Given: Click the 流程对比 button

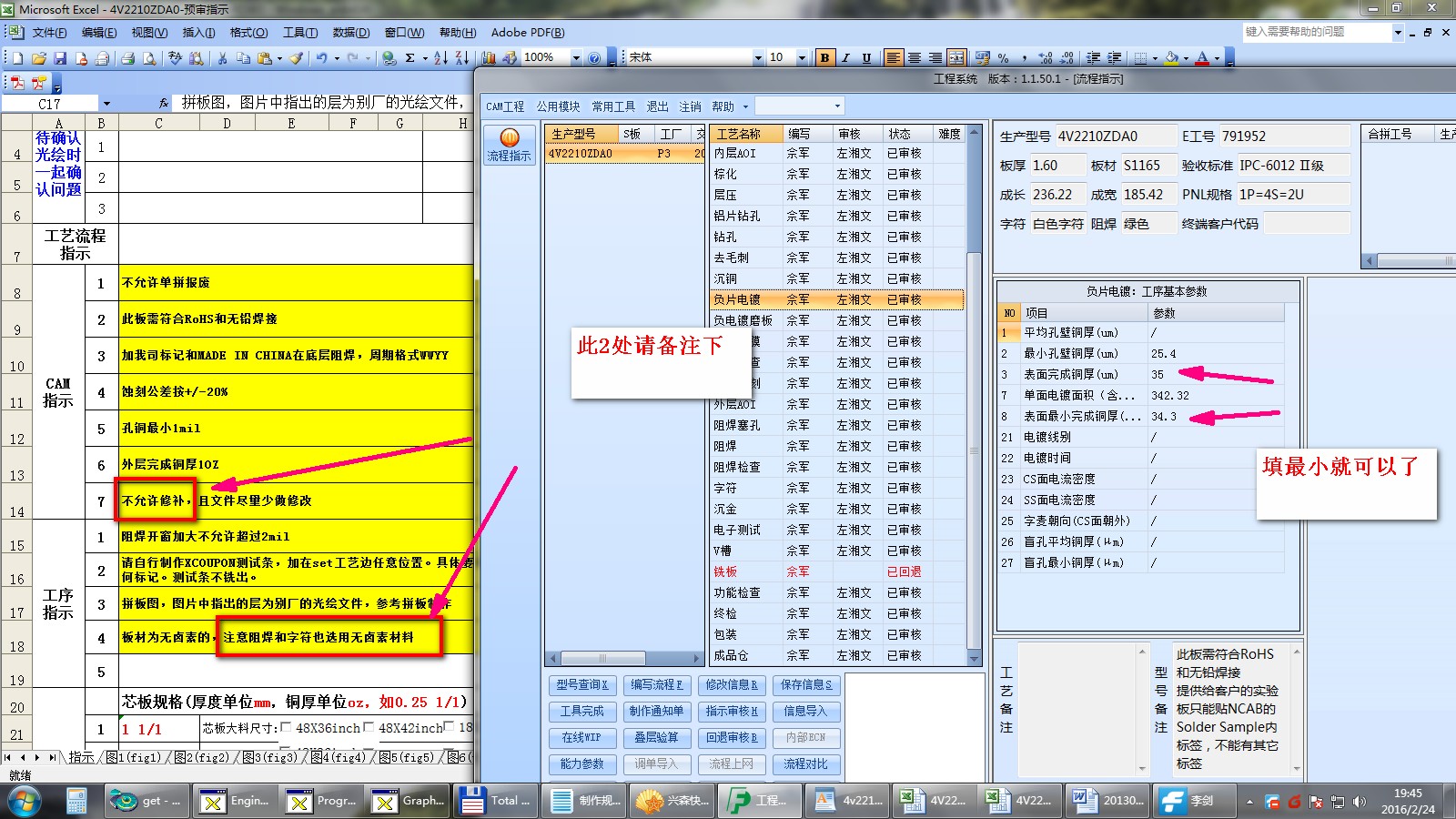Looking at the screenshot, I should pos(806,763).
